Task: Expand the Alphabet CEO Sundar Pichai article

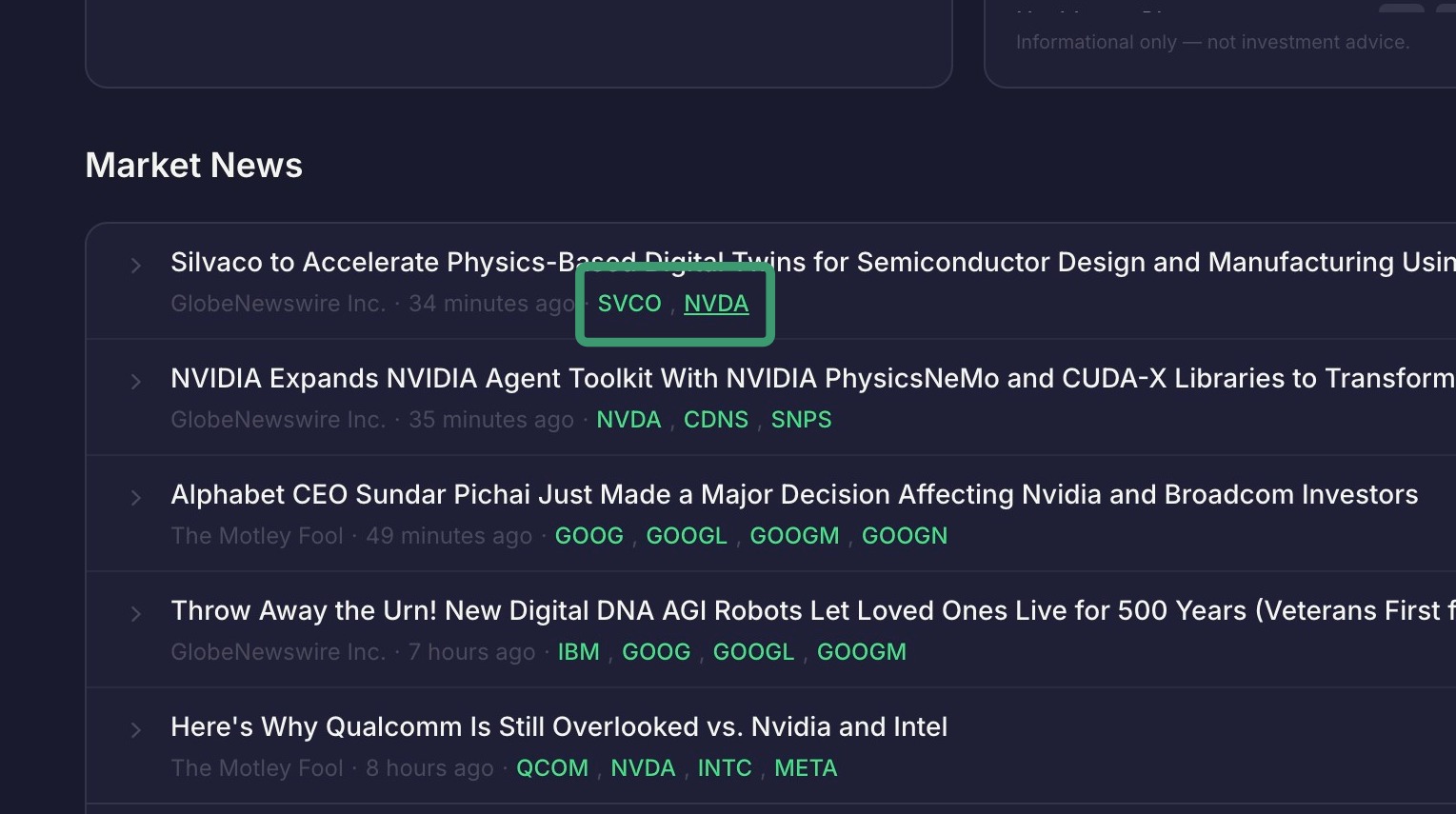Action: coord(136,498)
